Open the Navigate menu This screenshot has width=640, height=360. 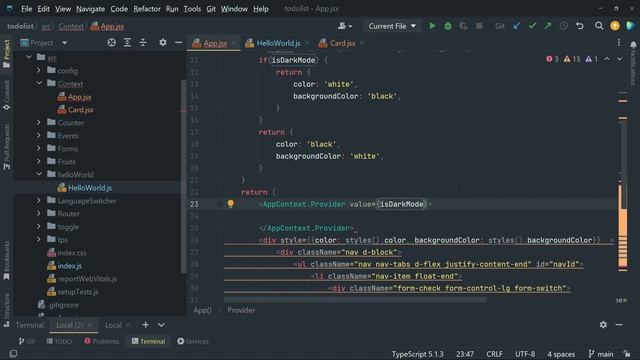(90, 9)
